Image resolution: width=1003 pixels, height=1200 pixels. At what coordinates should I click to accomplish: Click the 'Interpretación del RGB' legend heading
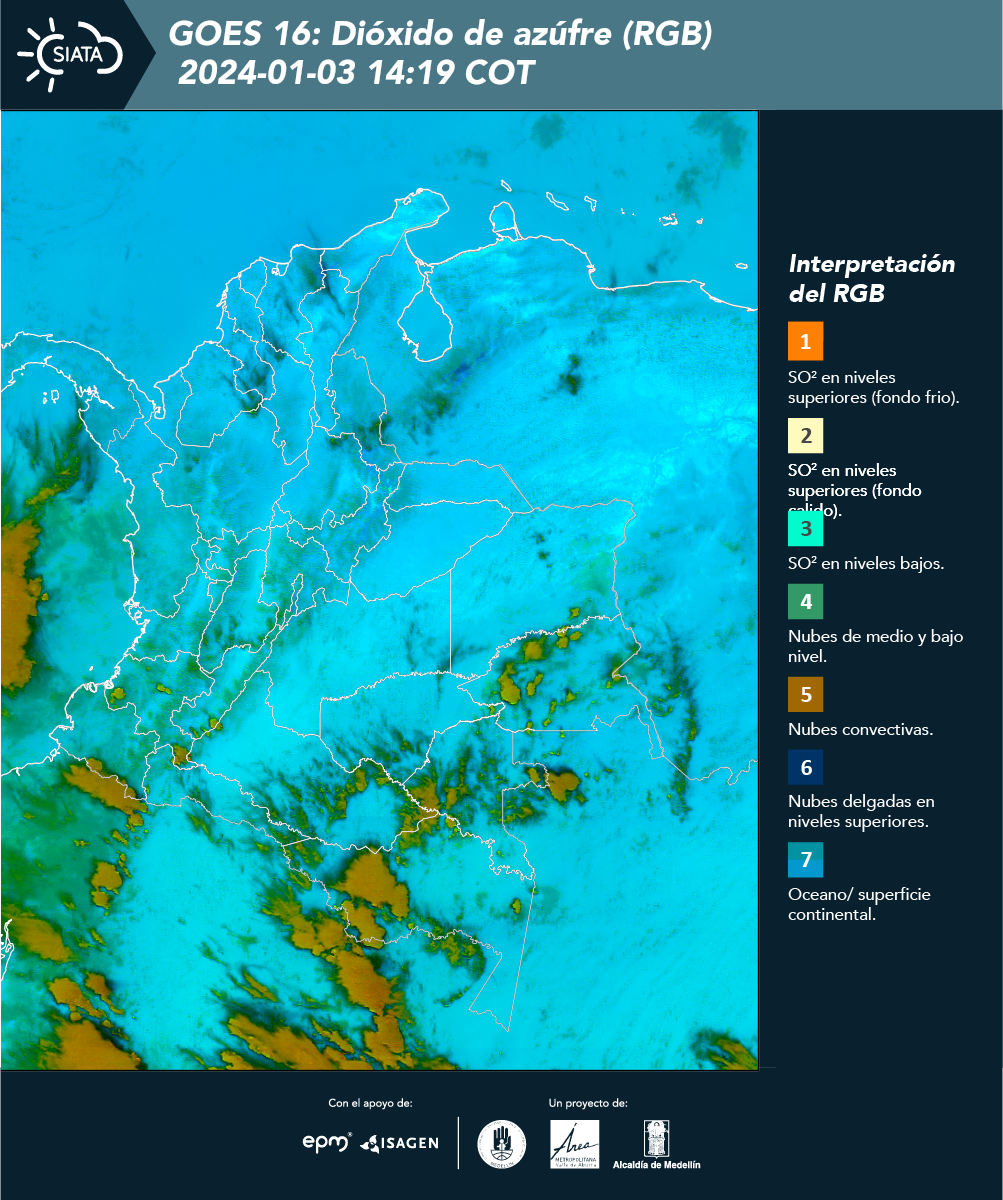[x=872, y=279]
